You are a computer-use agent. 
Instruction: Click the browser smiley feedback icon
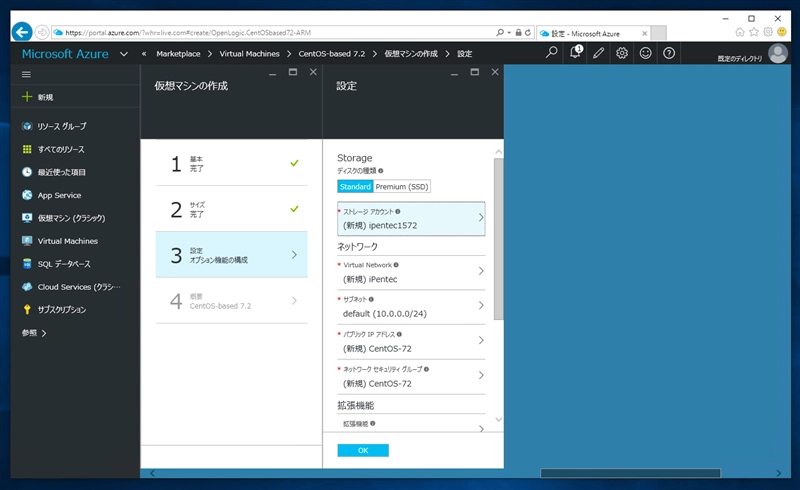coord(782,32)
